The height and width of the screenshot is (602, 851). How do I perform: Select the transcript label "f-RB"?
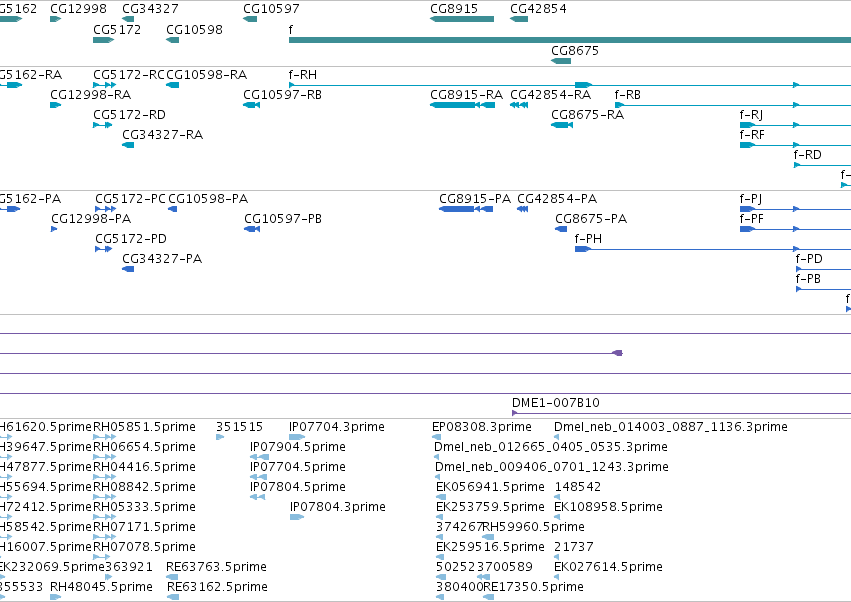[628, 94]
